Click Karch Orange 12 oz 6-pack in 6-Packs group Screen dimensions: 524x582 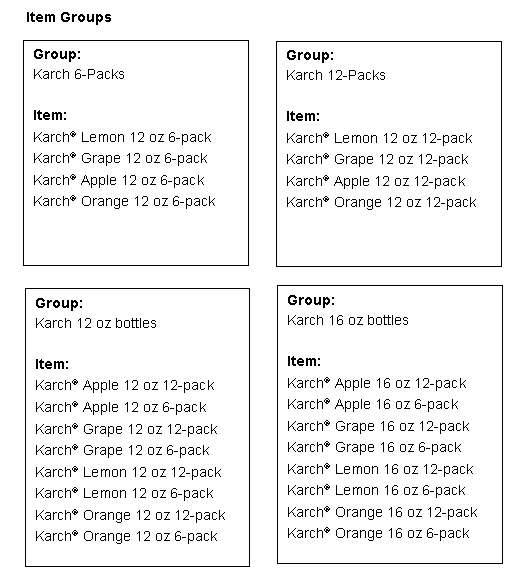[x=124, y=202]
